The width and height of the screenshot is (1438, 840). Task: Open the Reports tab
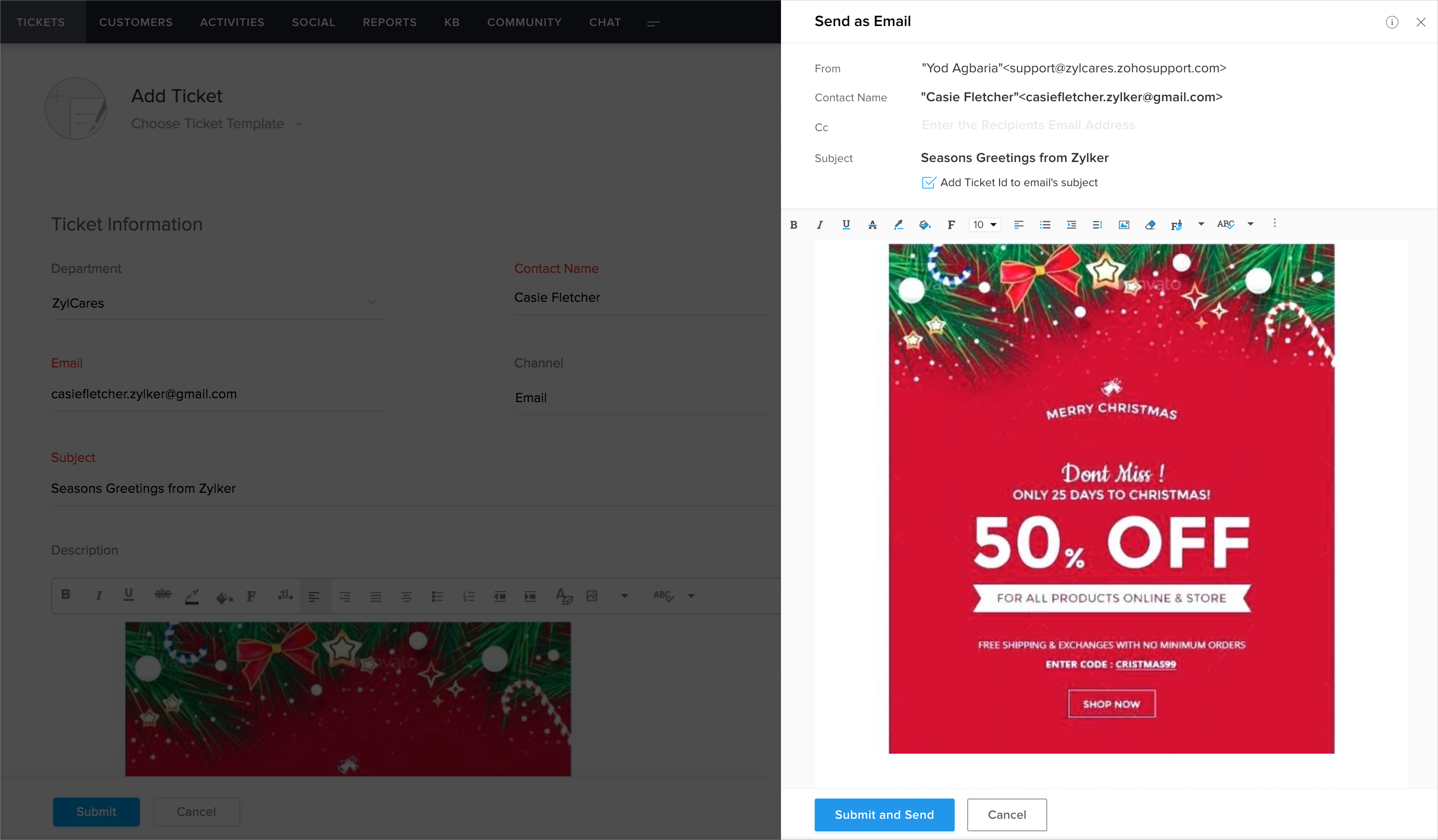pos(390,22)
